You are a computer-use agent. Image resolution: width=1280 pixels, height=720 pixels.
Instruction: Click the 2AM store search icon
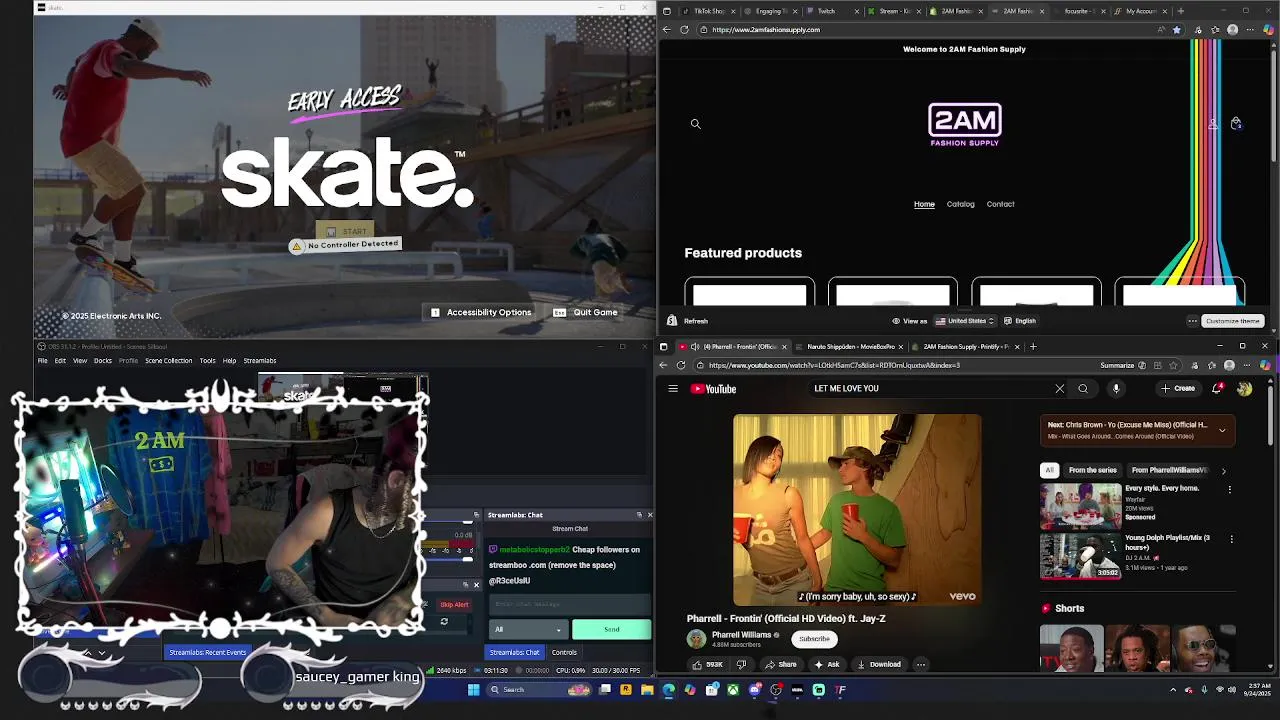click(696, 124)
